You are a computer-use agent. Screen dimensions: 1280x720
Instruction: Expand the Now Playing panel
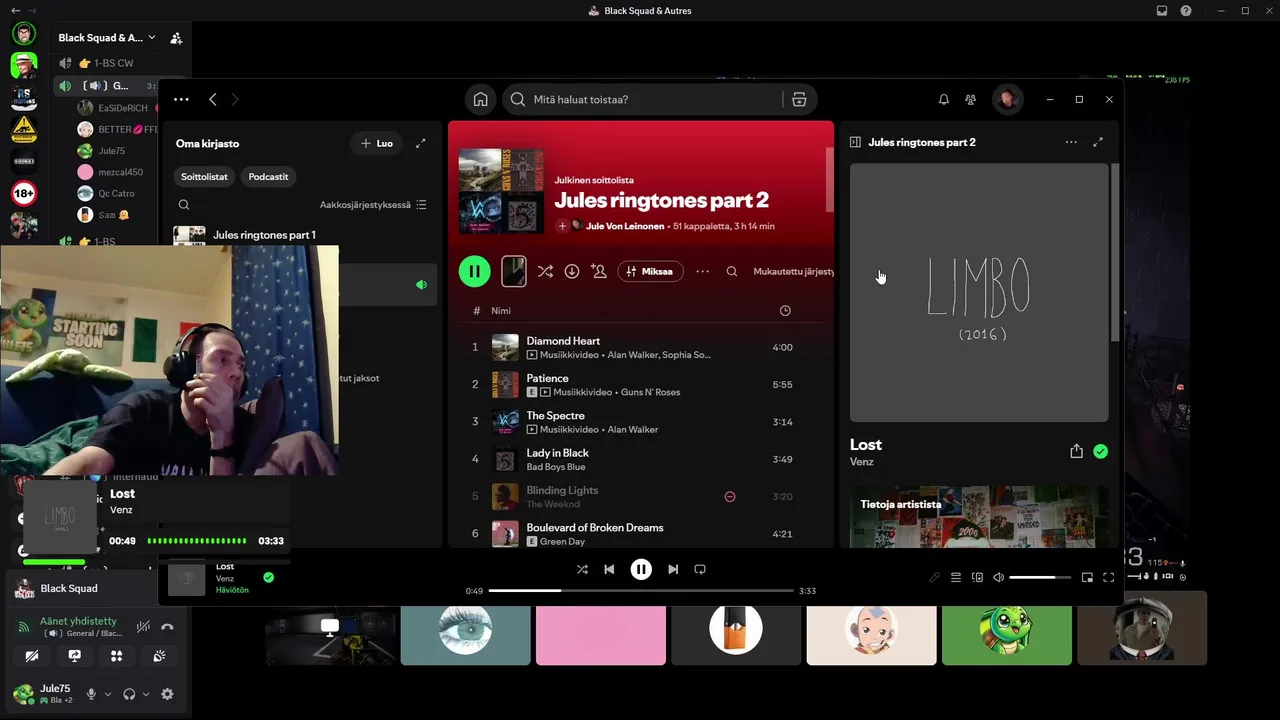1098,142
